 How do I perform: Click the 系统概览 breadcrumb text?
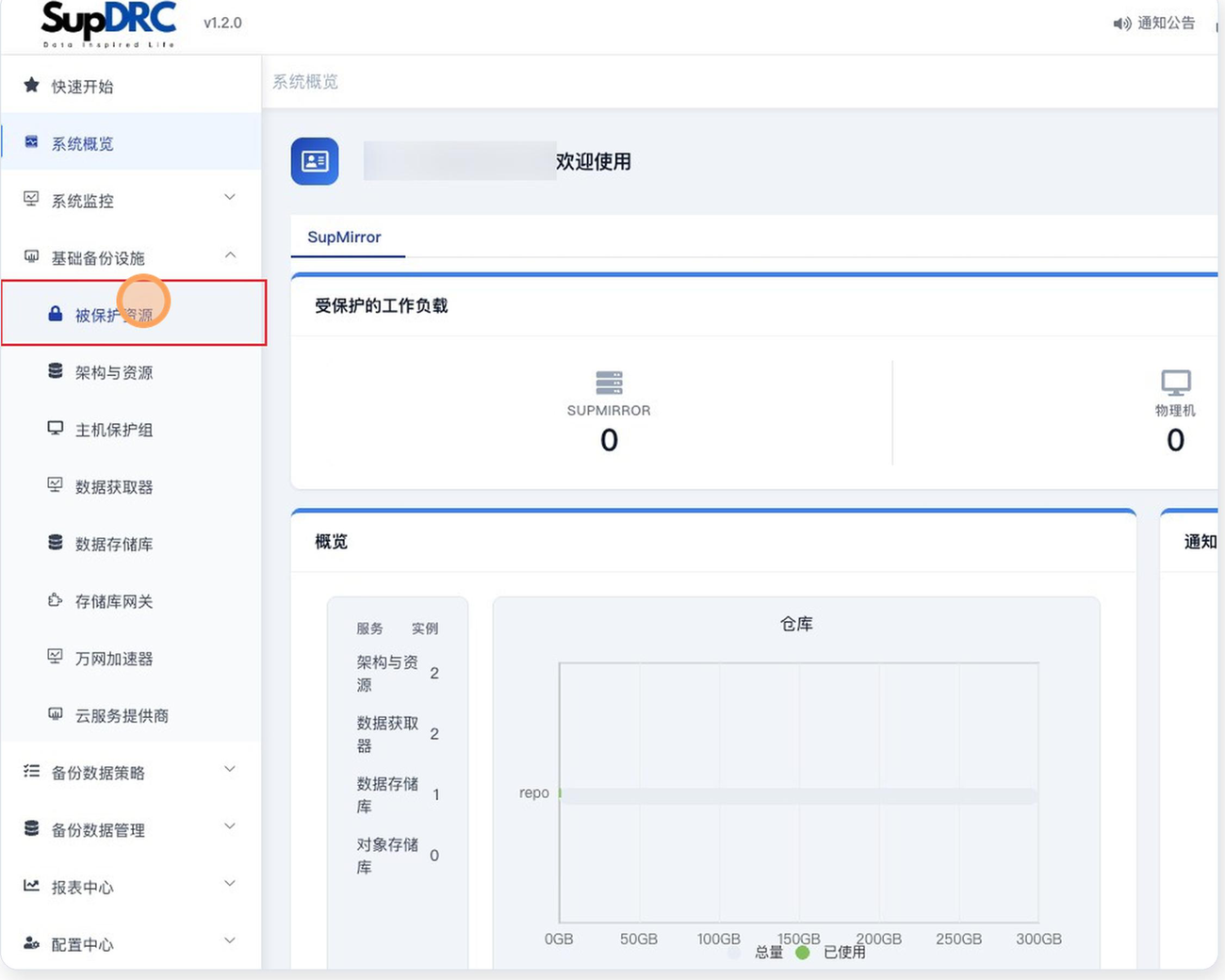coord(305,82)
